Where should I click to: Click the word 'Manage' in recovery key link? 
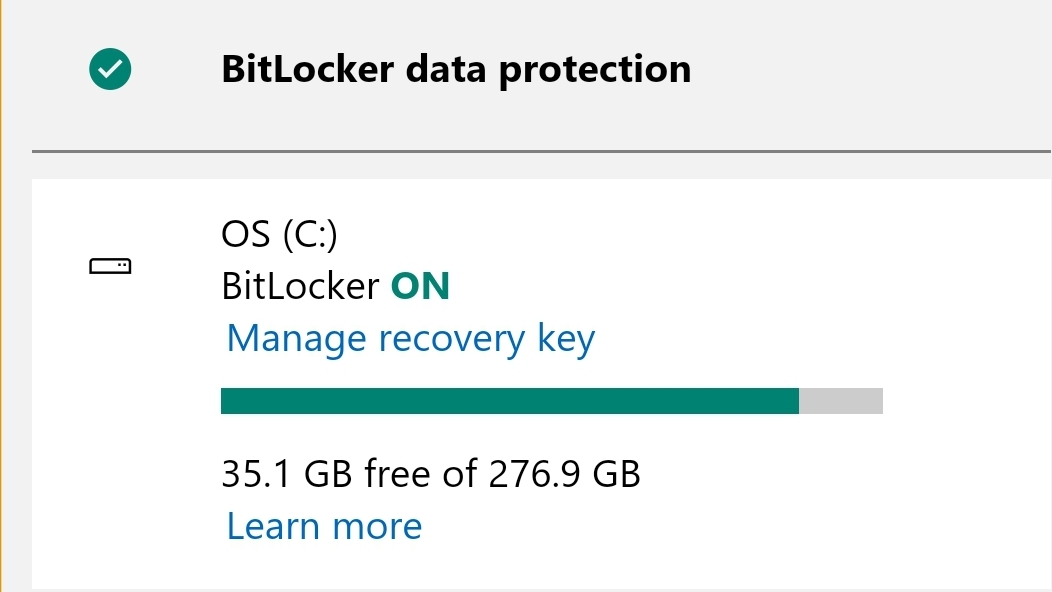click(x=296, y=339)
